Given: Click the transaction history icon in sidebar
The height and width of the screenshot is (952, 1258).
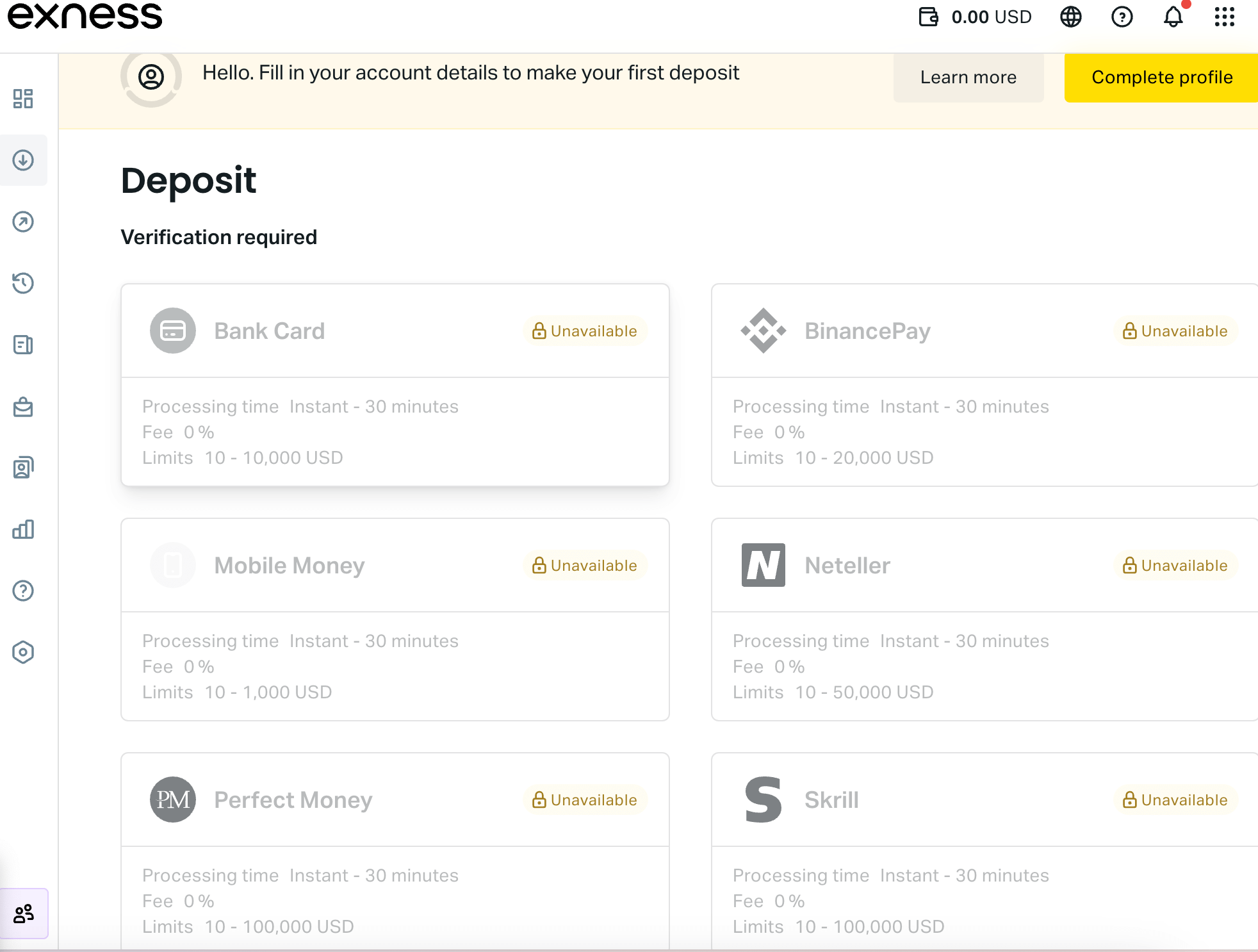Looking at the screenshot, I should click(x=24, y=282).
